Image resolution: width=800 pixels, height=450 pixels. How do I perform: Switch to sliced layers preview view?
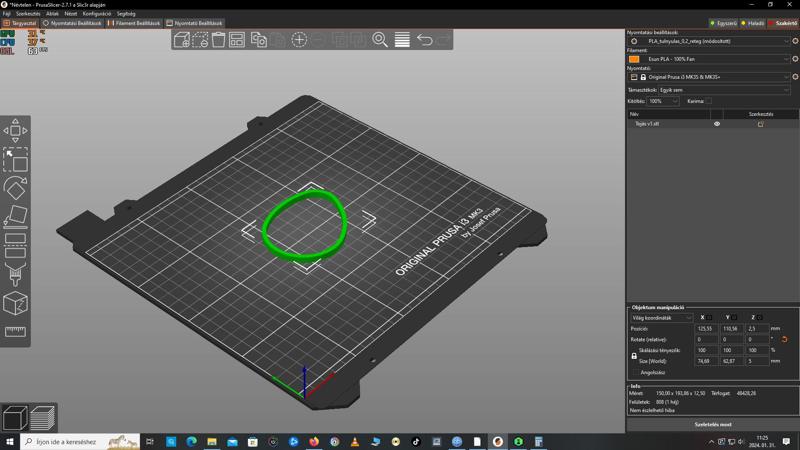point(42,417)
